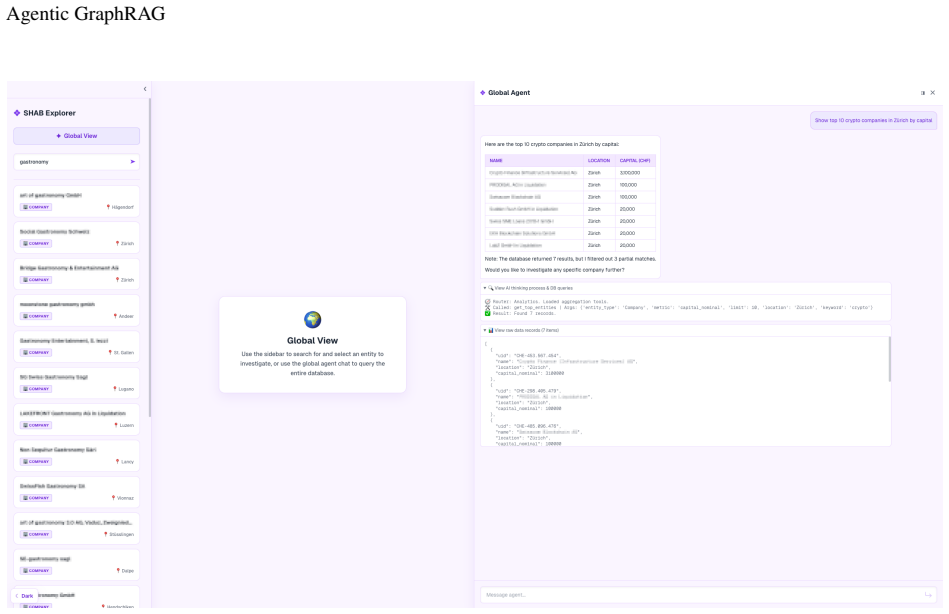The width and height of the screenshot is (949, 614).
Task: Click the scrollbar in the raw data records box
Action: click(x=889, y=359)
